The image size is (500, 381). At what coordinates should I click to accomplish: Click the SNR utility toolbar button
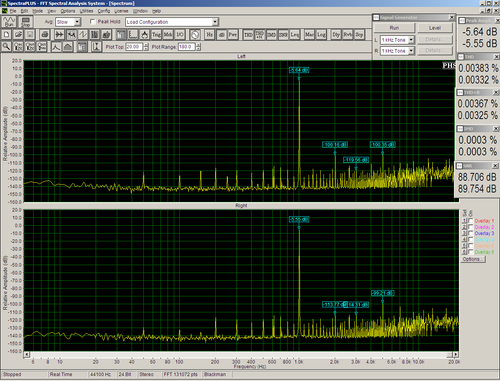[283, 34]
